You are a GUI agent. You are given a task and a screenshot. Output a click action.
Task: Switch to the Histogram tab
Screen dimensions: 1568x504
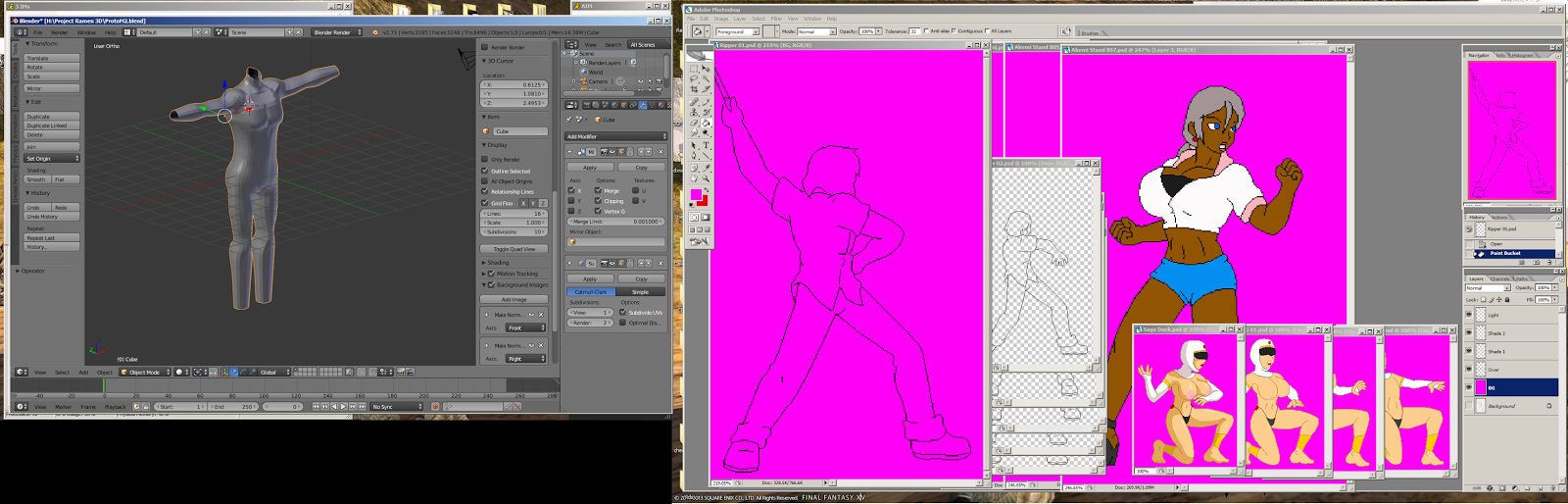[1522, 55]
